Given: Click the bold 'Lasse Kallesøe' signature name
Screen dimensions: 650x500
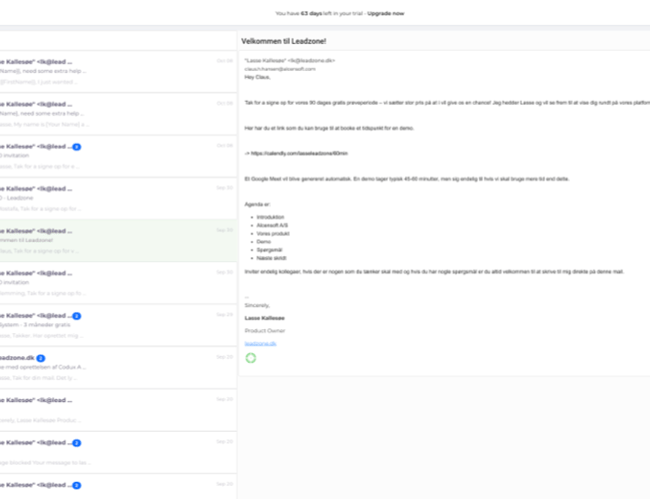Looking at the screenshot, I should [x=264, y=318].
